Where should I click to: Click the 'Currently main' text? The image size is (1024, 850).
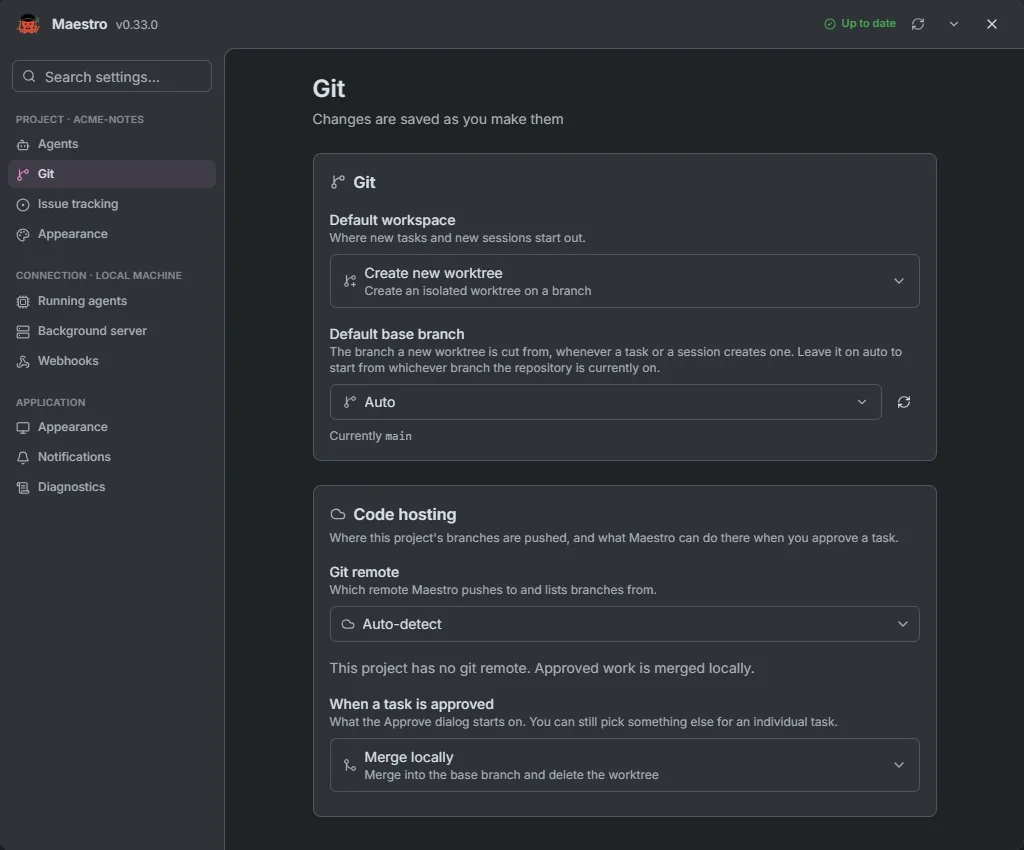[x=370, y=435]
